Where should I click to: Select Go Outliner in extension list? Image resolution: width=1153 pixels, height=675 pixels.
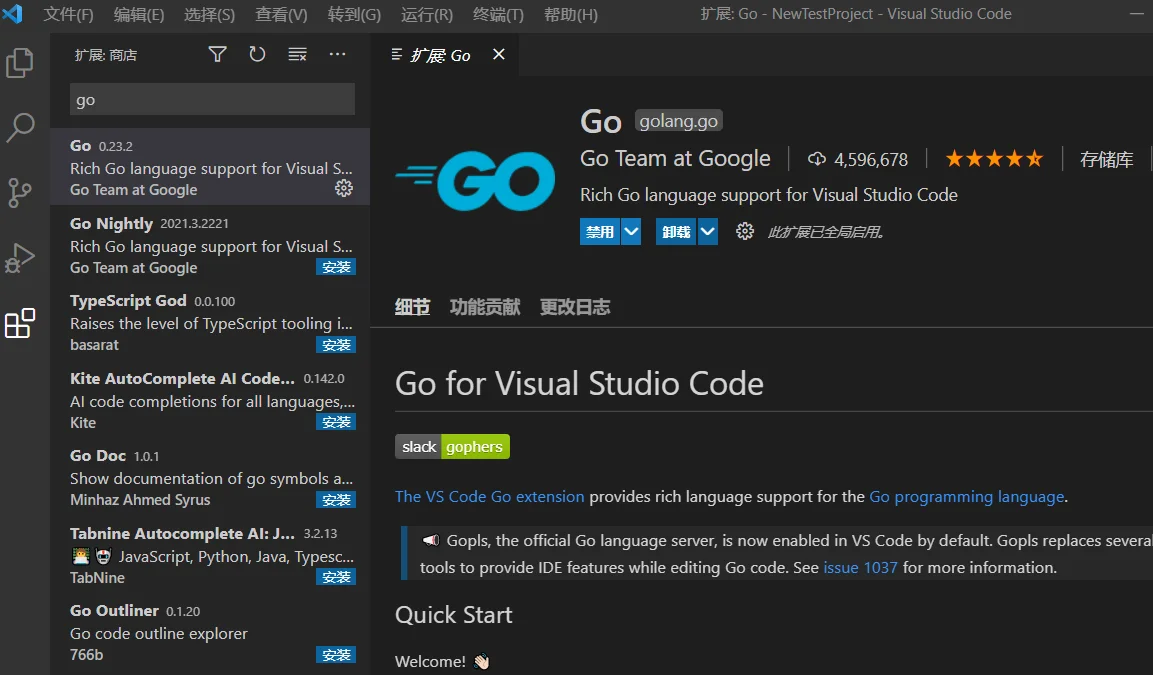tap(210, 632)
